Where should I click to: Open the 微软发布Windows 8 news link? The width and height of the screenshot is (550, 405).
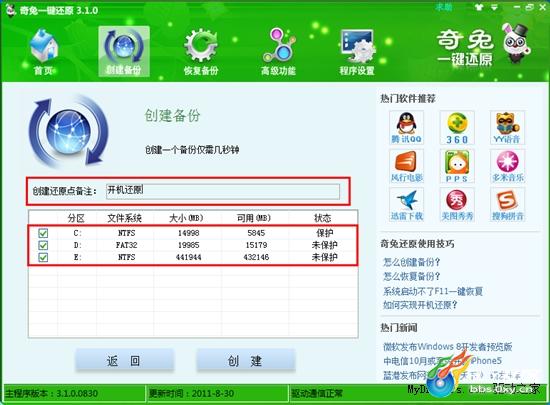(x=448, y=347)
